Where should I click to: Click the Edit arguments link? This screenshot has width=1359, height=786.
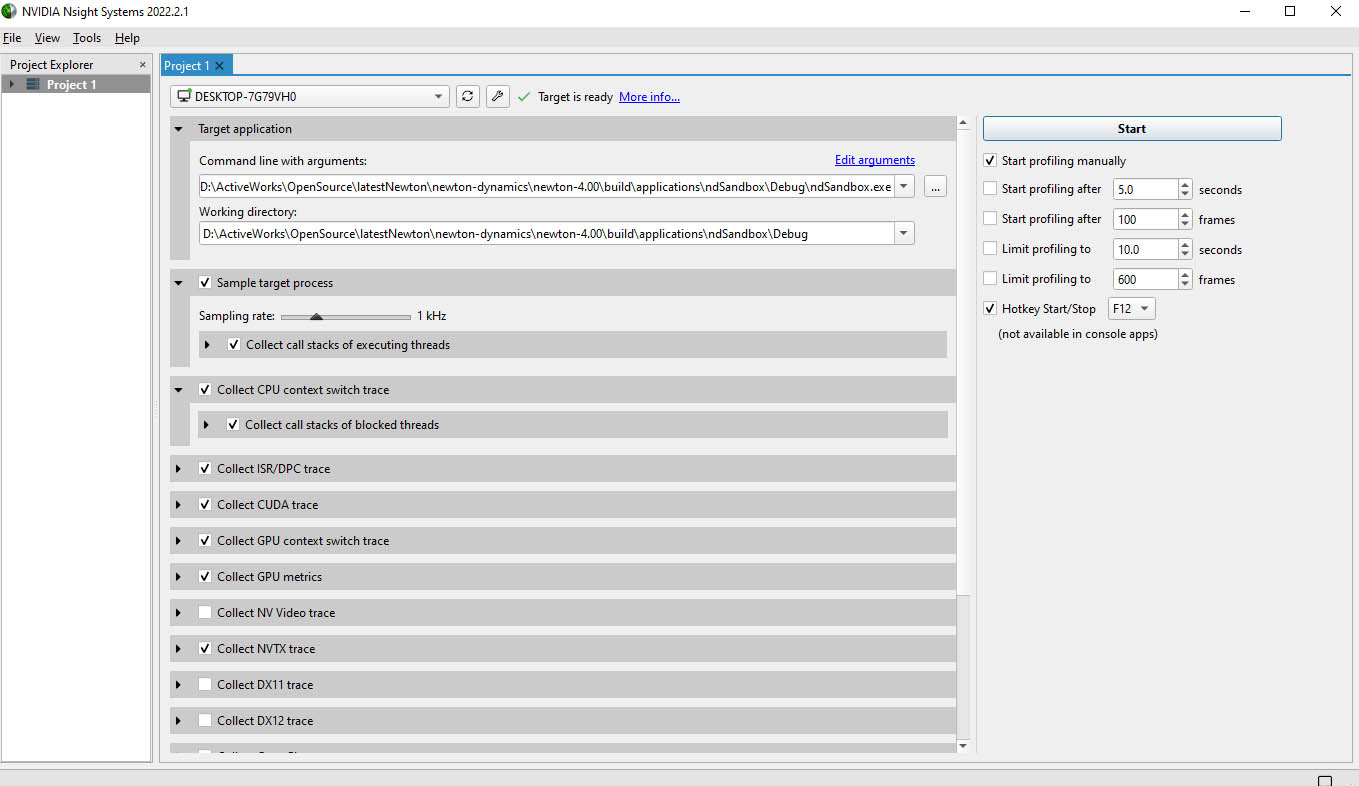(875, 160)
